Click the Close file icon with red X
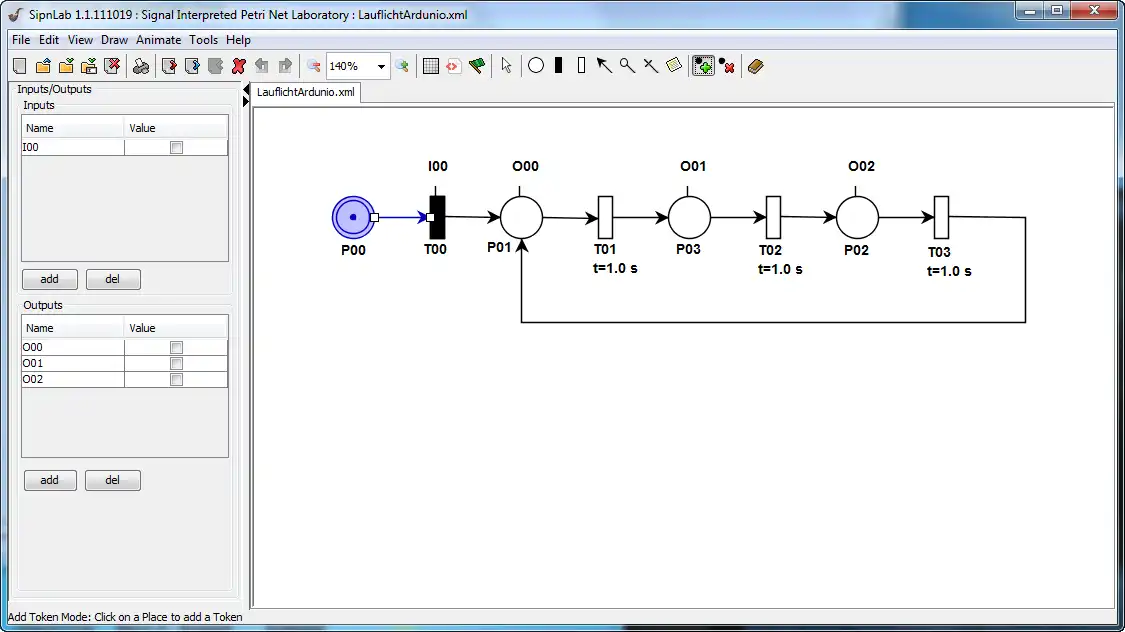 pos(112,66)
